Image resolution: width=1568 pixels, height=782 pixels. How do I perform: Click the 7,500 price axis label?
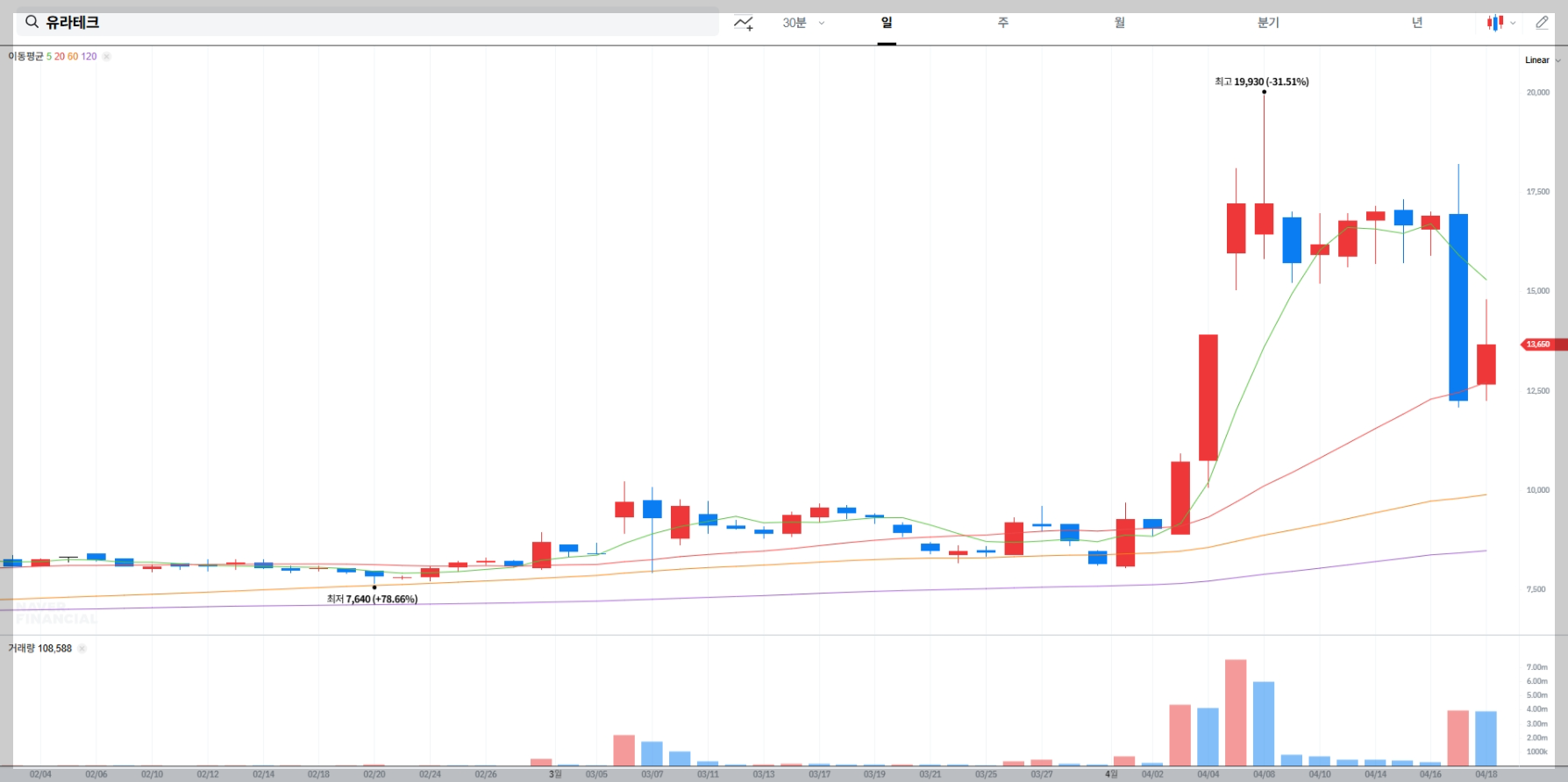pyautogui.click(x=1536, y=589)
